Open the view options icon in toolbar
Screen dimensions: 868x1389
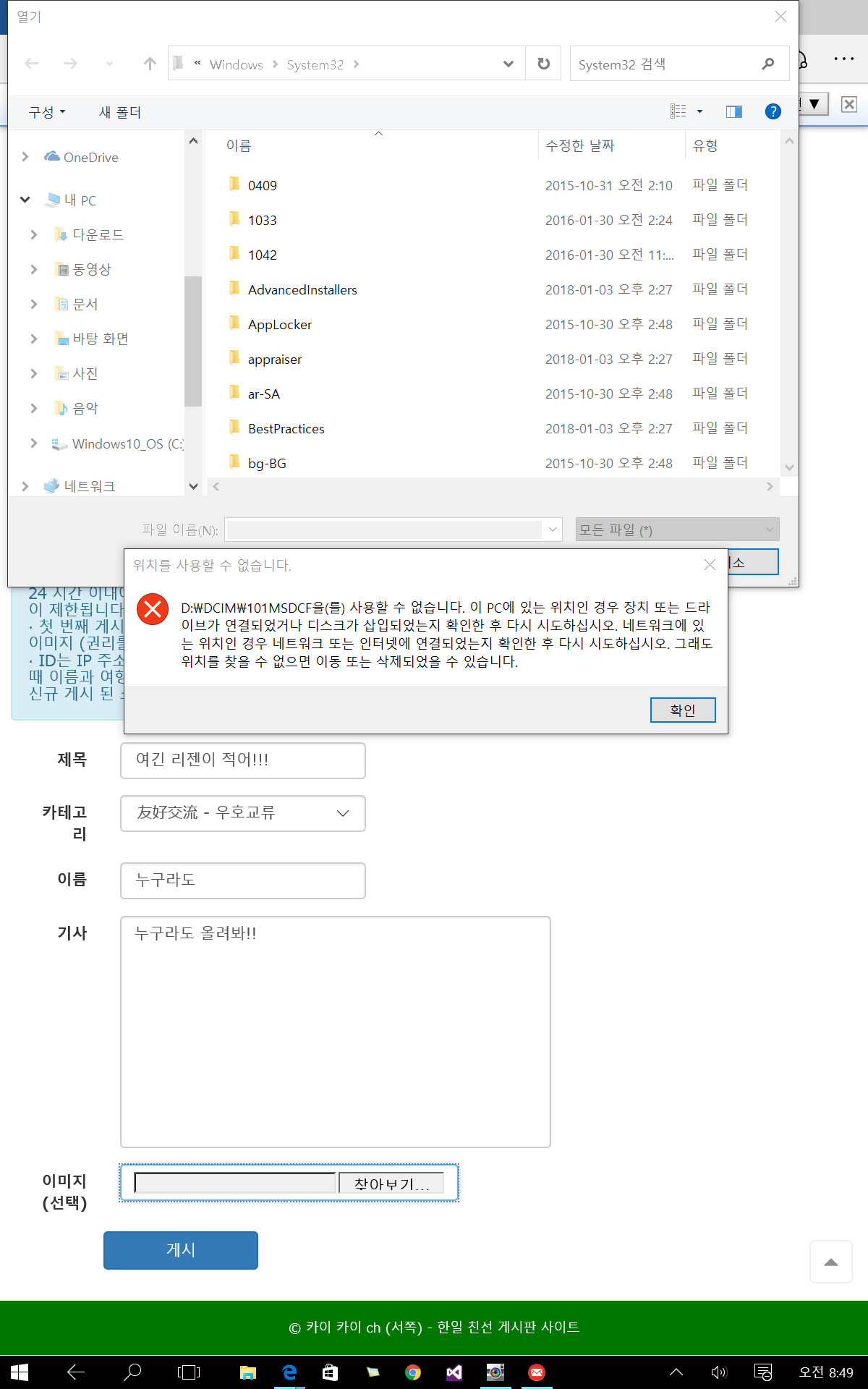click(678, 111)
